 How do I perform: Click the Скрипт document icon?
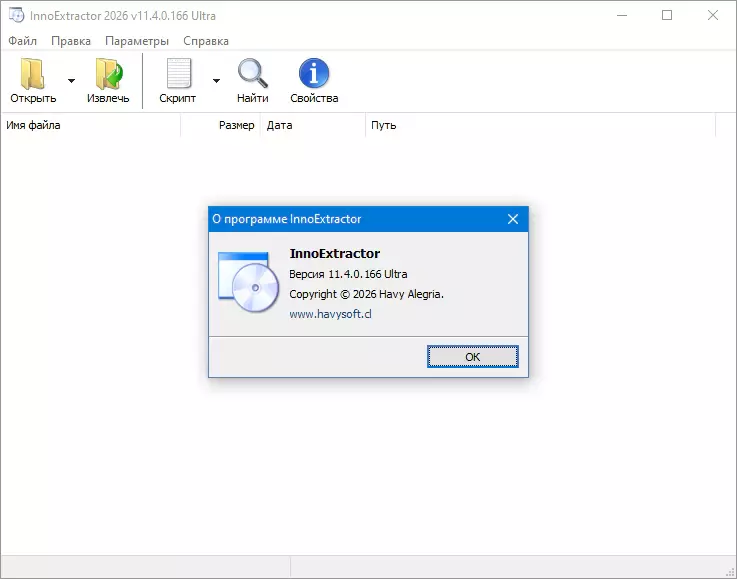(179, 73)
